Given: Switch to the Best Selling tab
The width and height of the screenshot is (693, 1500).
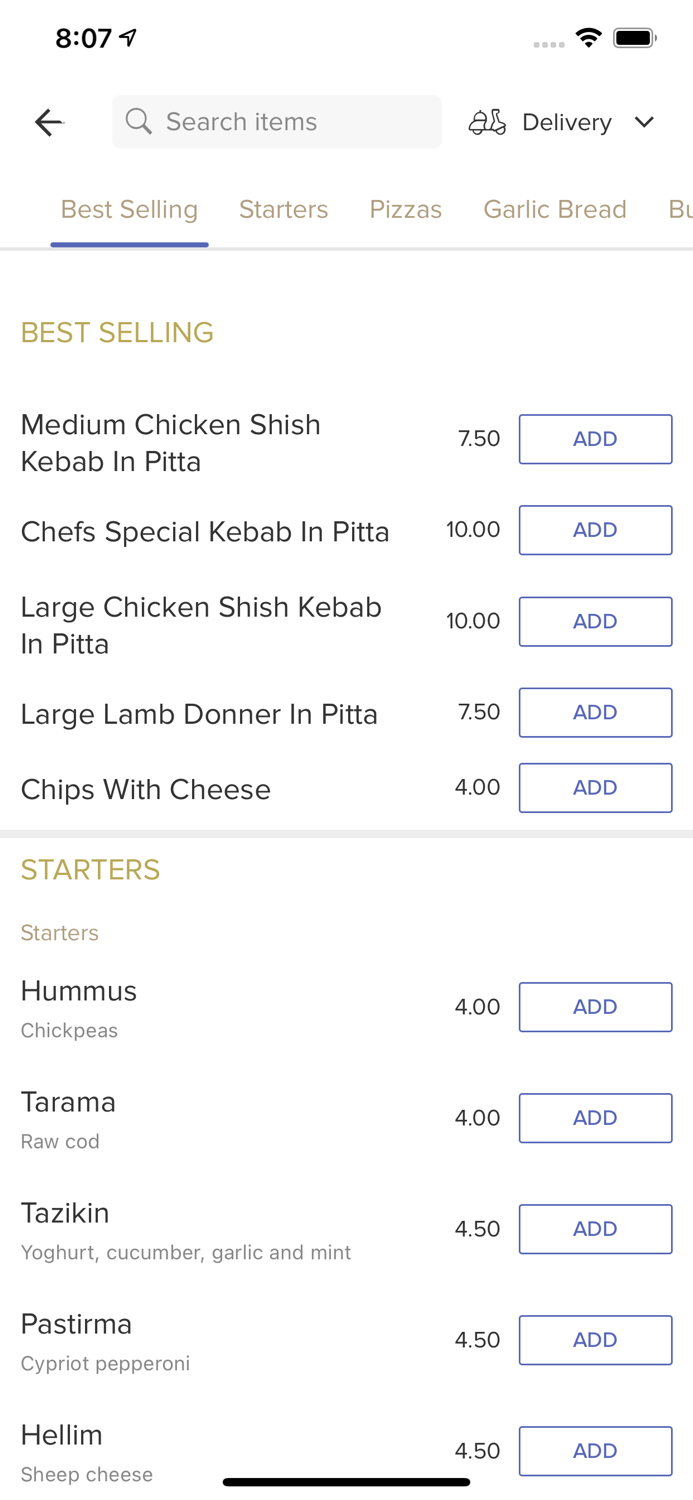Looking at the screenshot, I should point(129,210).
